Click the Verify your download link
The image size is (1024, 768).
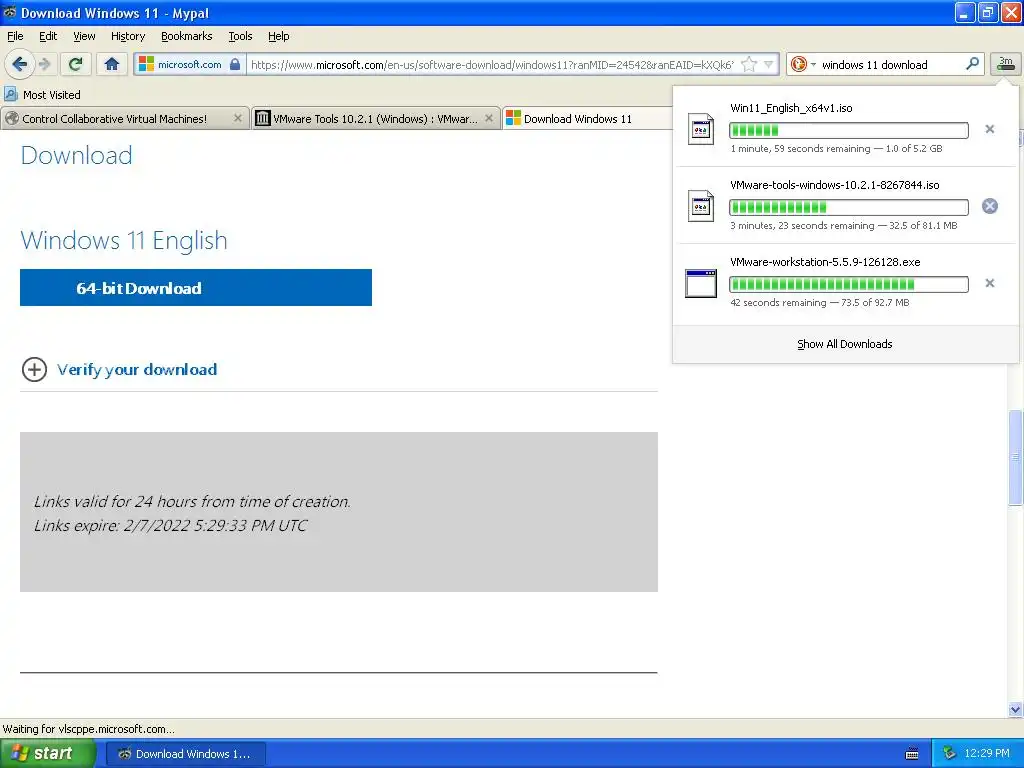click(x=137, y=370)
